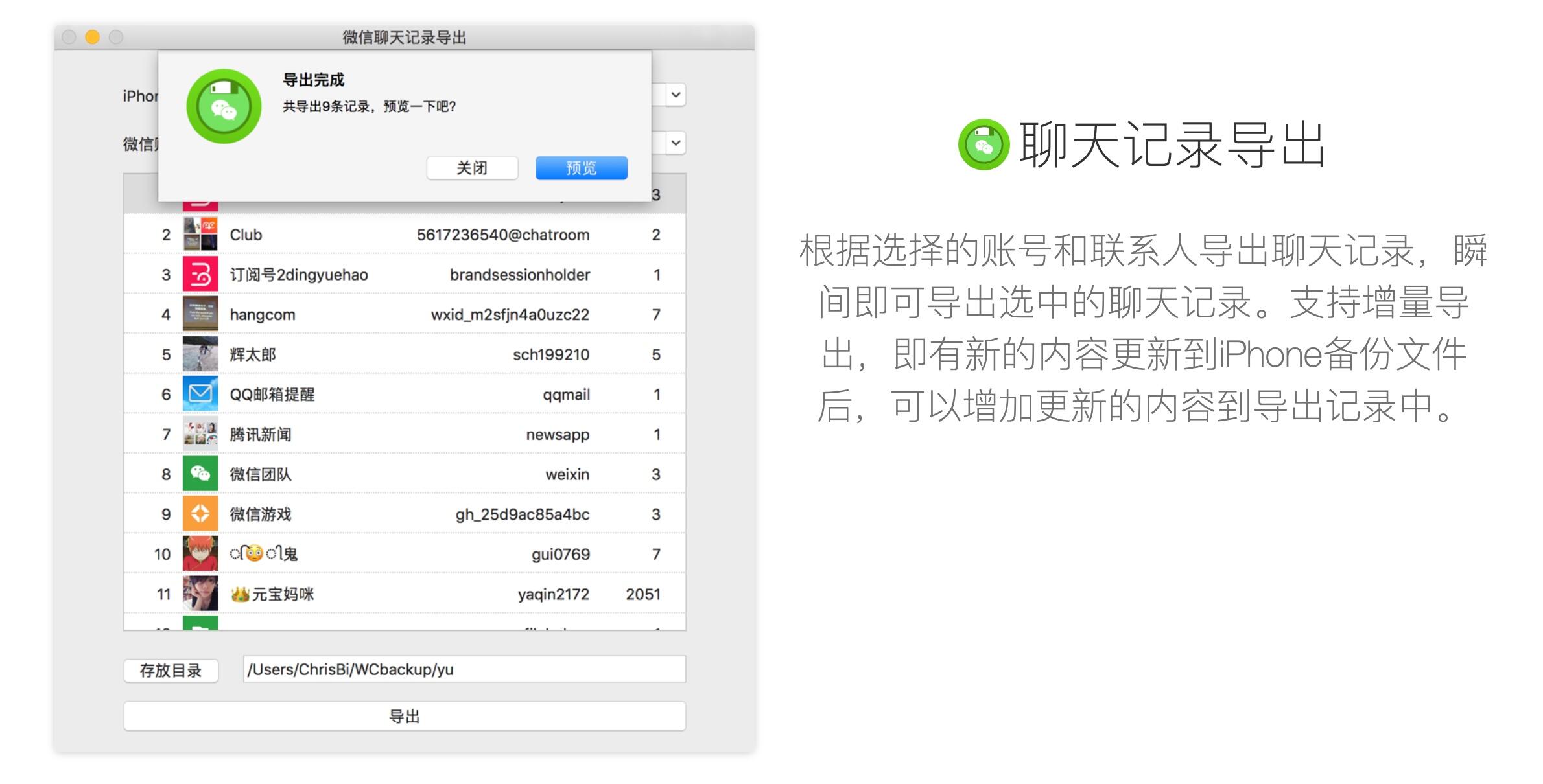Focus the /Users/ChrisBi/WCbackup/yu path field
Image resolution: width=1543 pixels, height=784 pixels.
(464, 669)
